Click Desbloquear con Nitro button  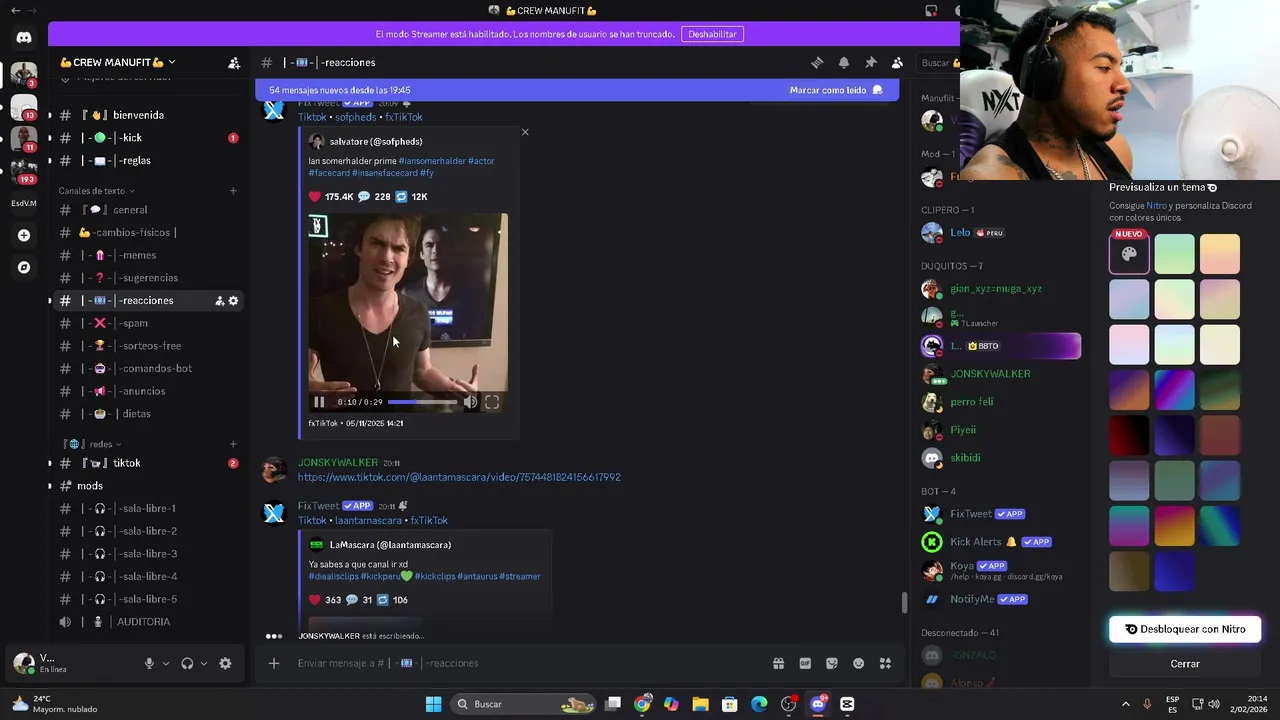click(1185, 629)
